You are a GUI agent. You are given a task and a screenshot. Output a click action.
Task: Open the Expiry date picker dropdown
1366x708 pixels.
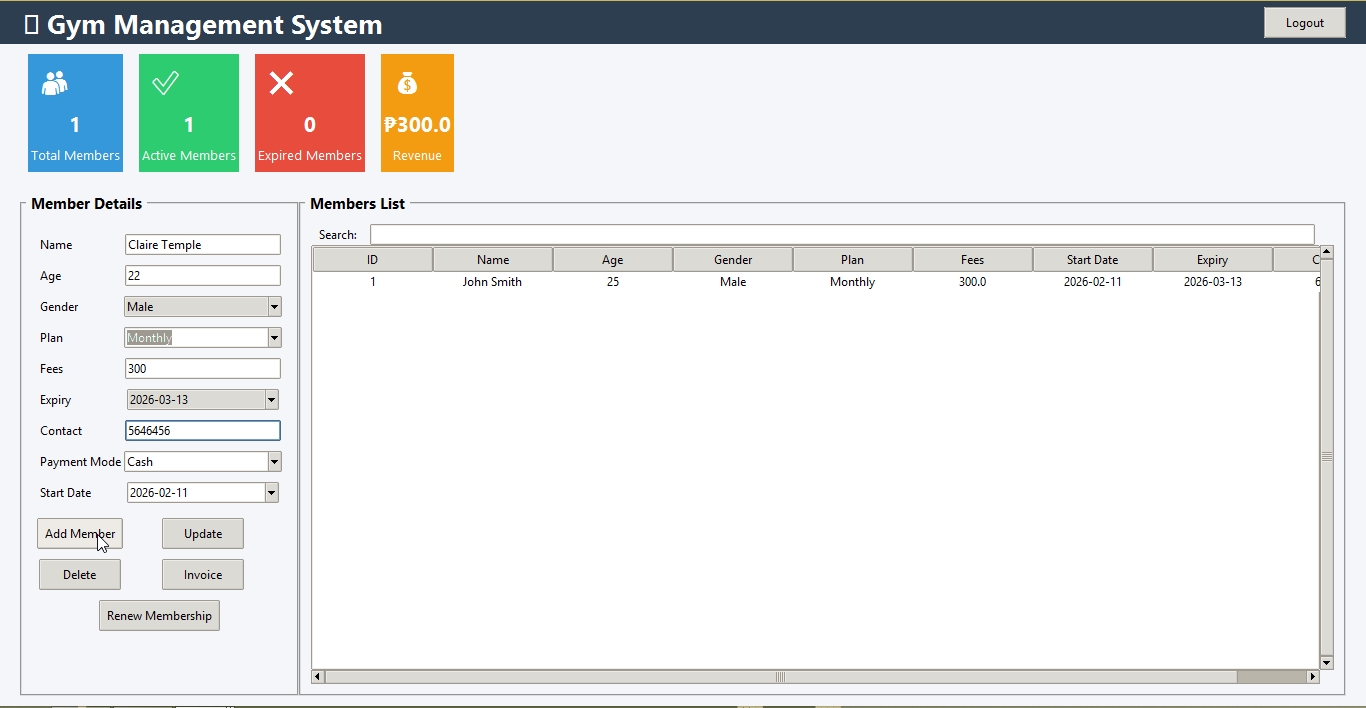pos(271,400)
